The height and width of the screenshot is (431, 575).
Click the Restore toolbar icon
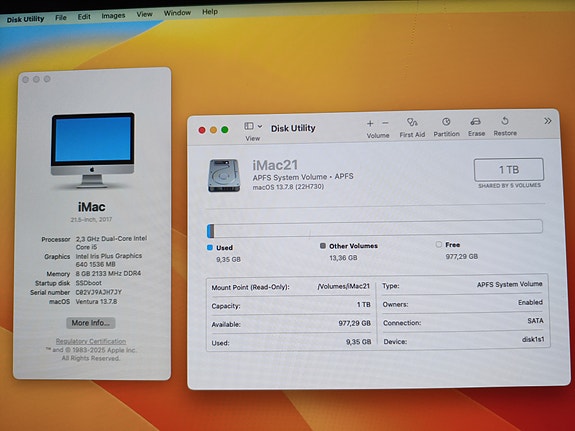pyautogui.click(x=505, y=121)
